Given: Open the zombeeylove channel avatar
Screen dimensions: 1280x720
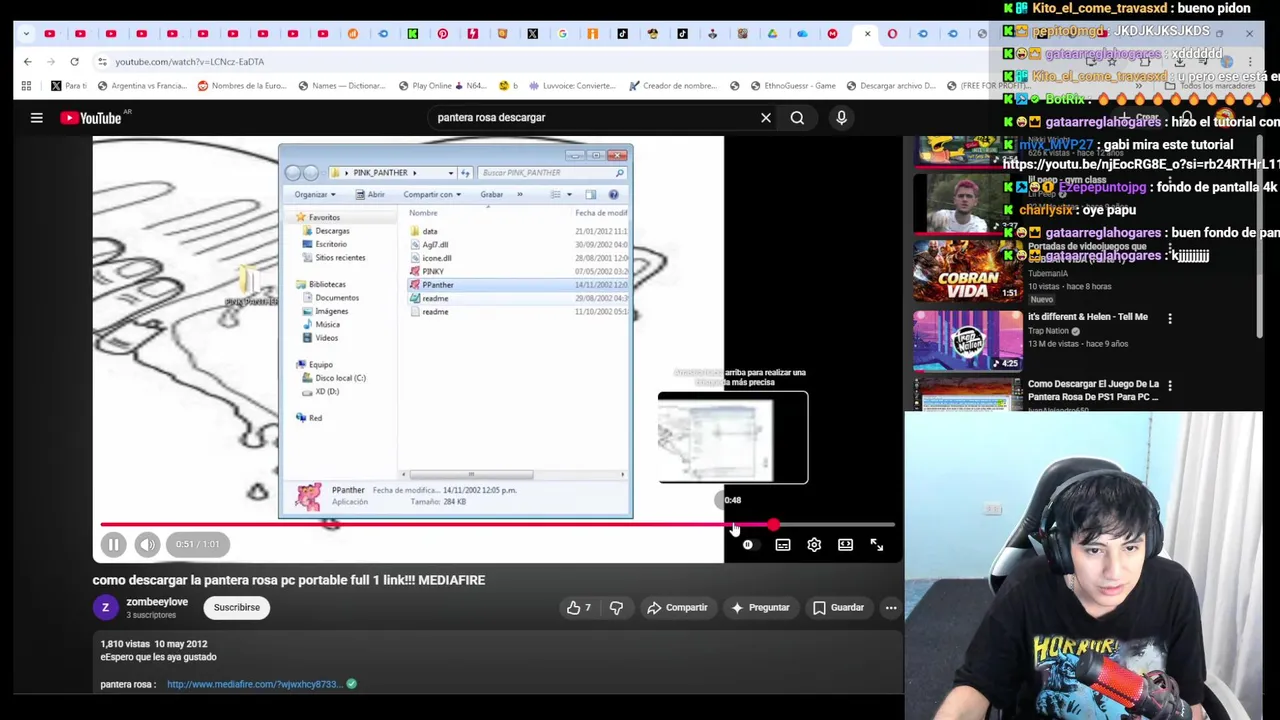Looking at the screenshot, I should [x=106, y=608].
